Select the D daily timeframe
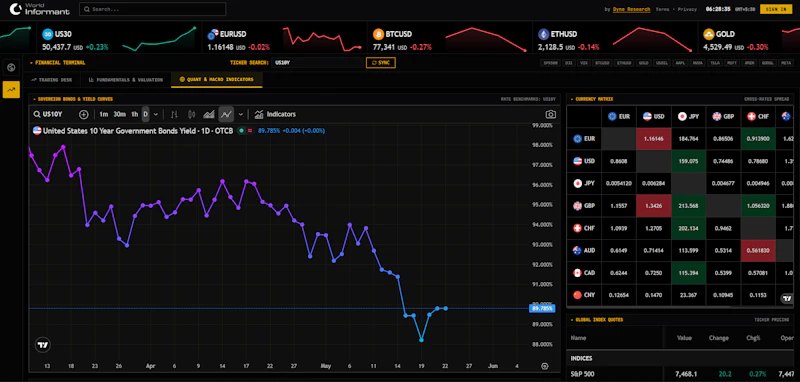800x382 pixels. 145,114
